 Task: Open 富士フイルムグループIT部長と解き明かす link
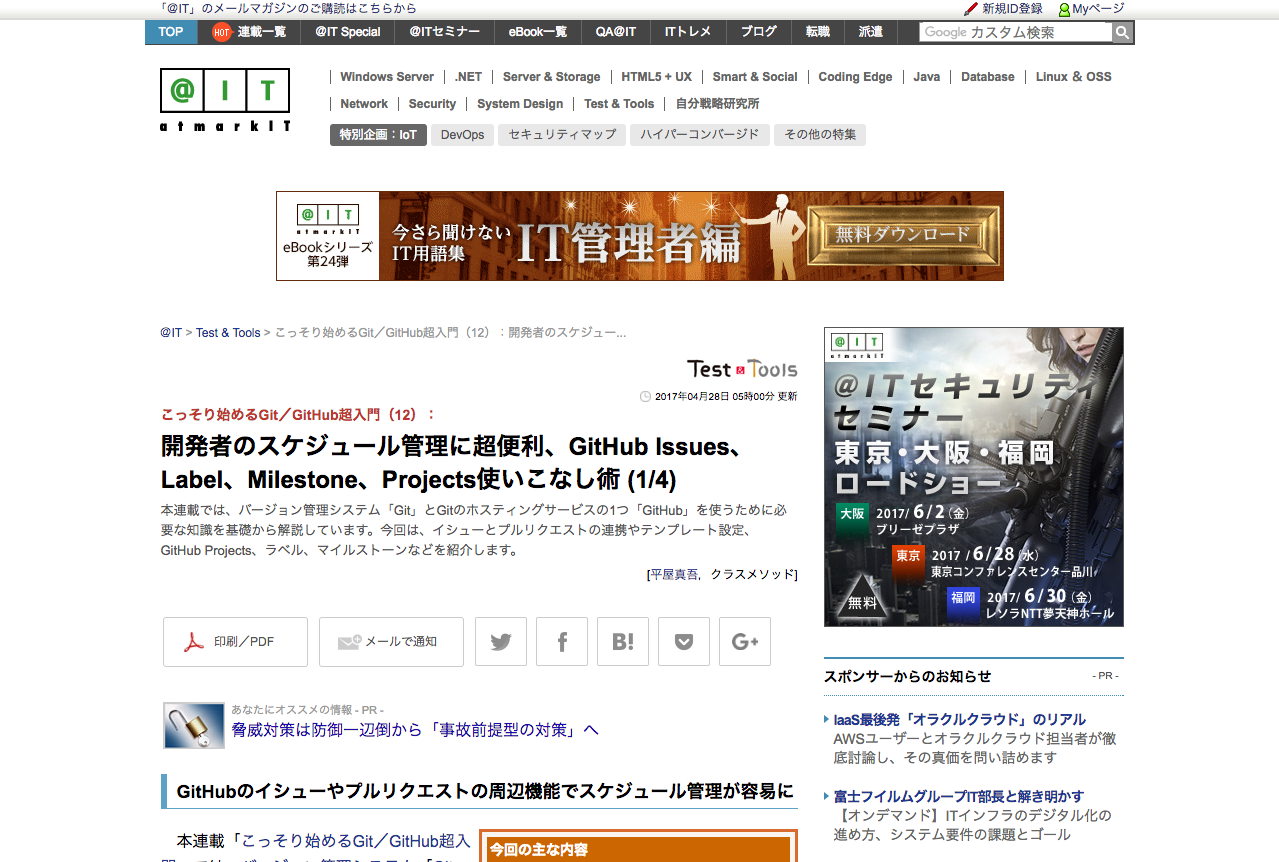(x=959, y=796)
